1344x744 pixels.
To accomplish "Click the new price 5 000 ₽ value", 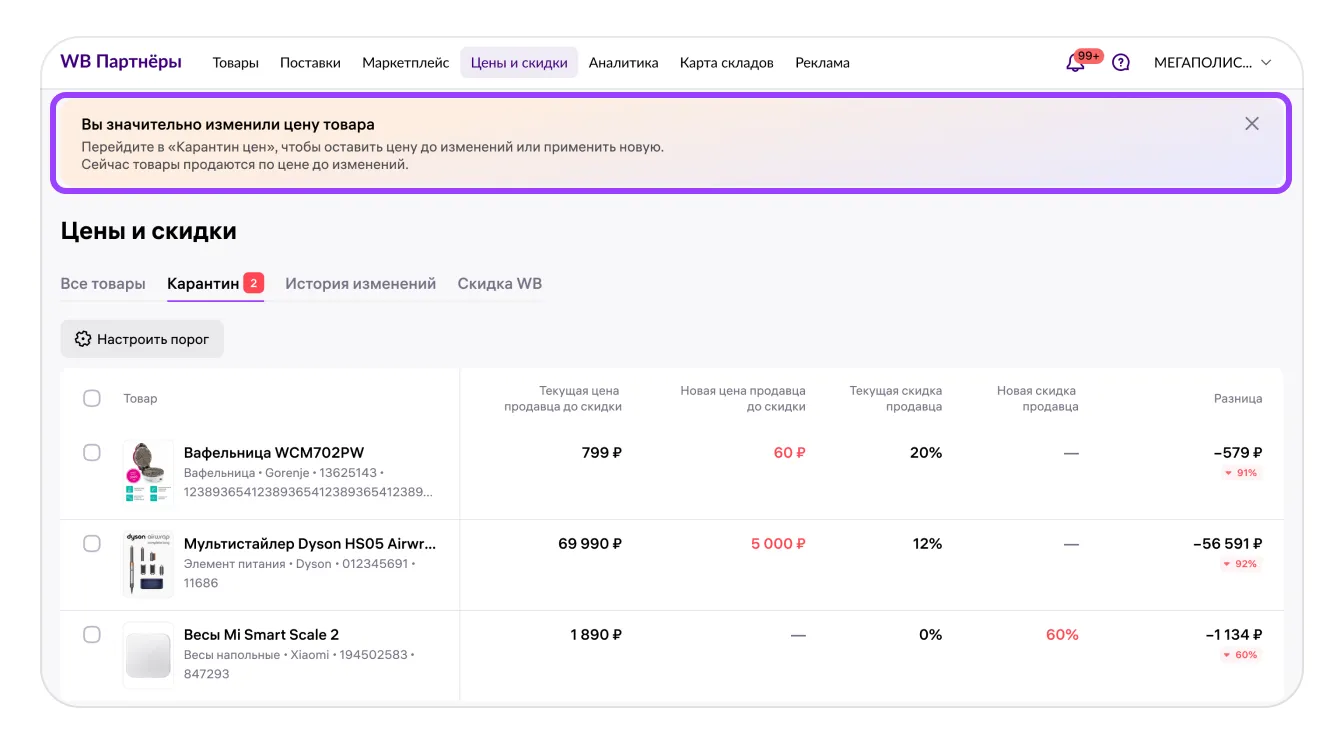I will point(779,544).
